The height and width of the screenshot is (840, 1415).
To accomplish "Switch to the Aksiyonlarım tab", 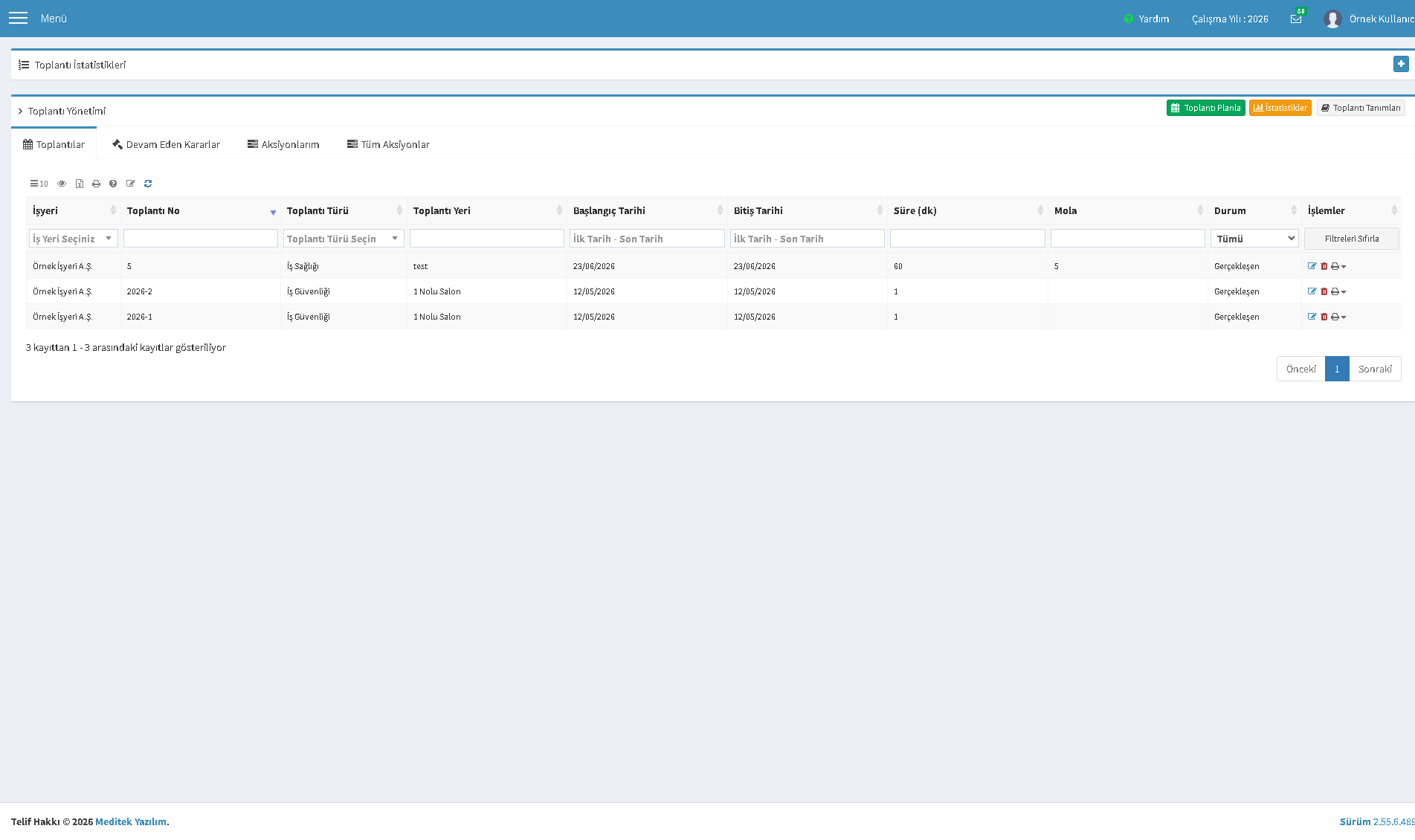I will pos(283,144).
